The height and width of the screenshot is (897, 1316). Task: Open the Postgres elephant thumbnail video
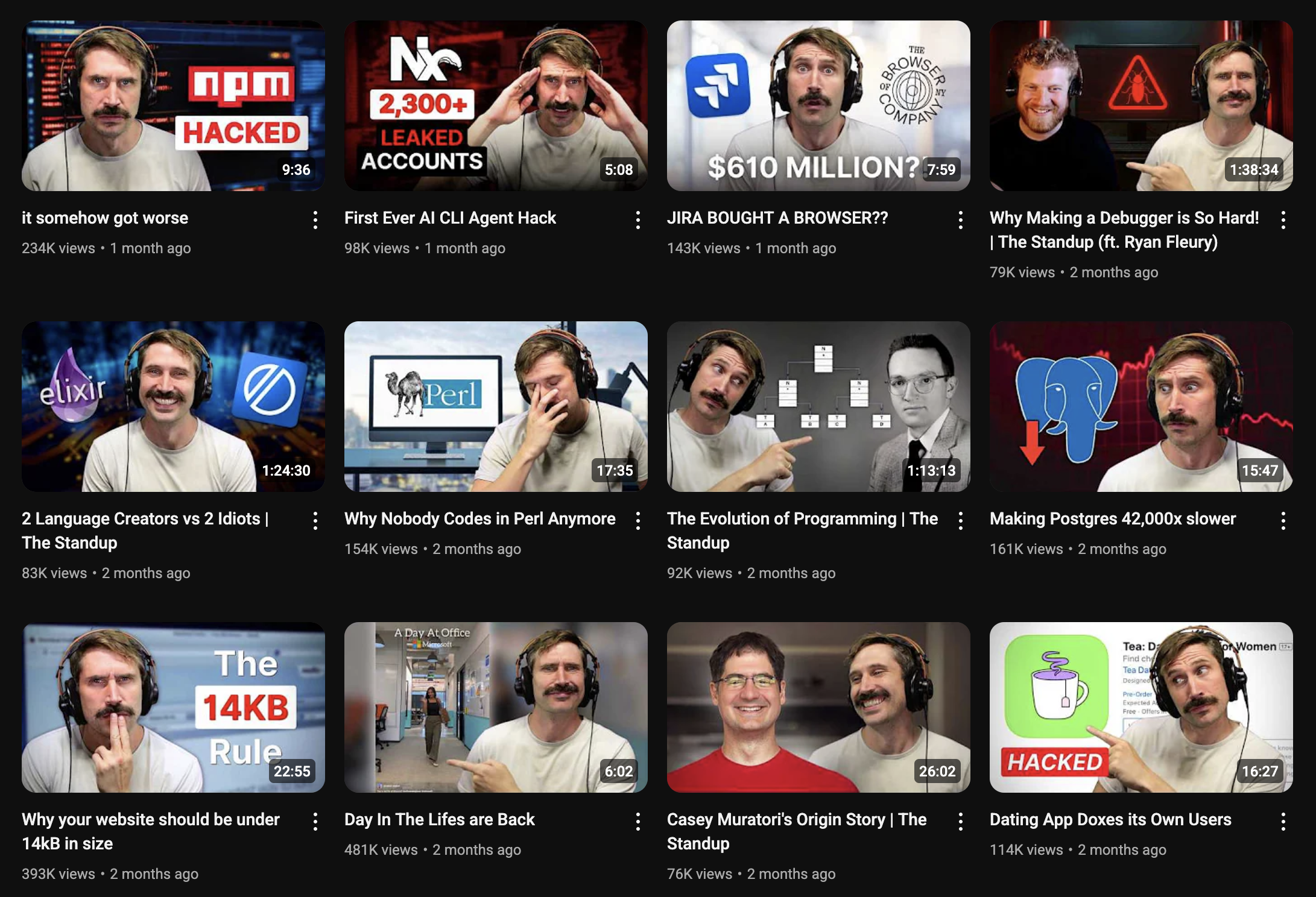coord(1140,406)
